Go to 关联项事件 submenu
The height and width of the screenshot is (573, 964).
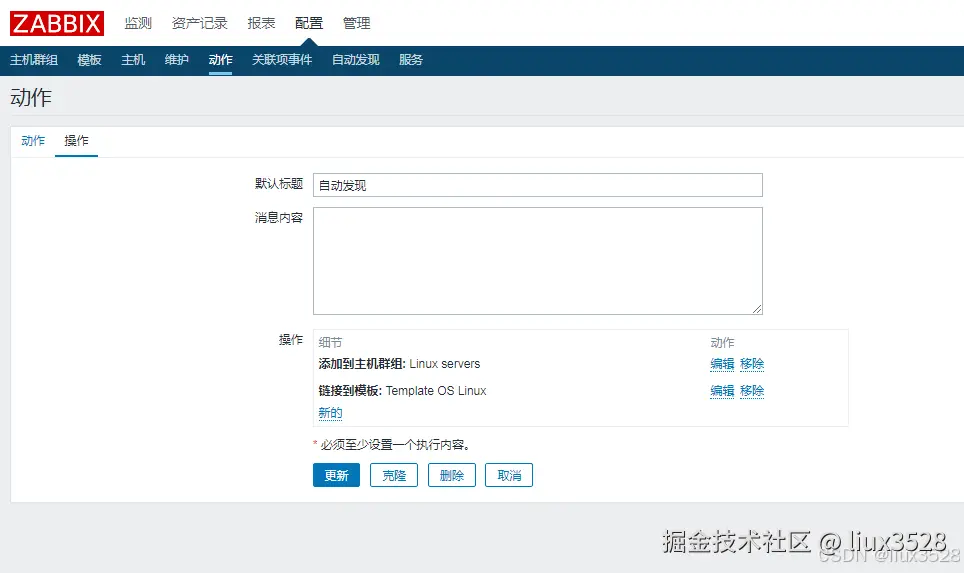[282, 60]
